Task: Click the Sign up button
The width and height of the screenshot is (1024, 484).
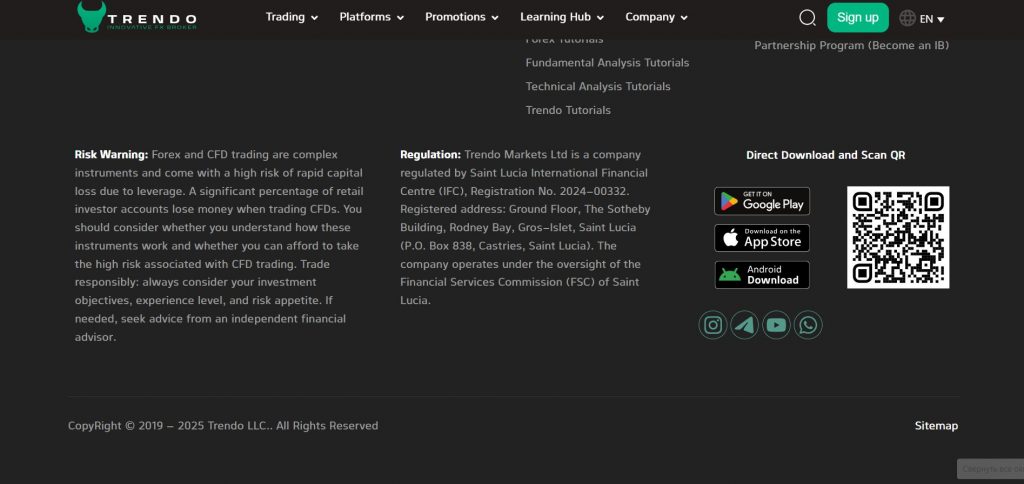Action: 857,17
